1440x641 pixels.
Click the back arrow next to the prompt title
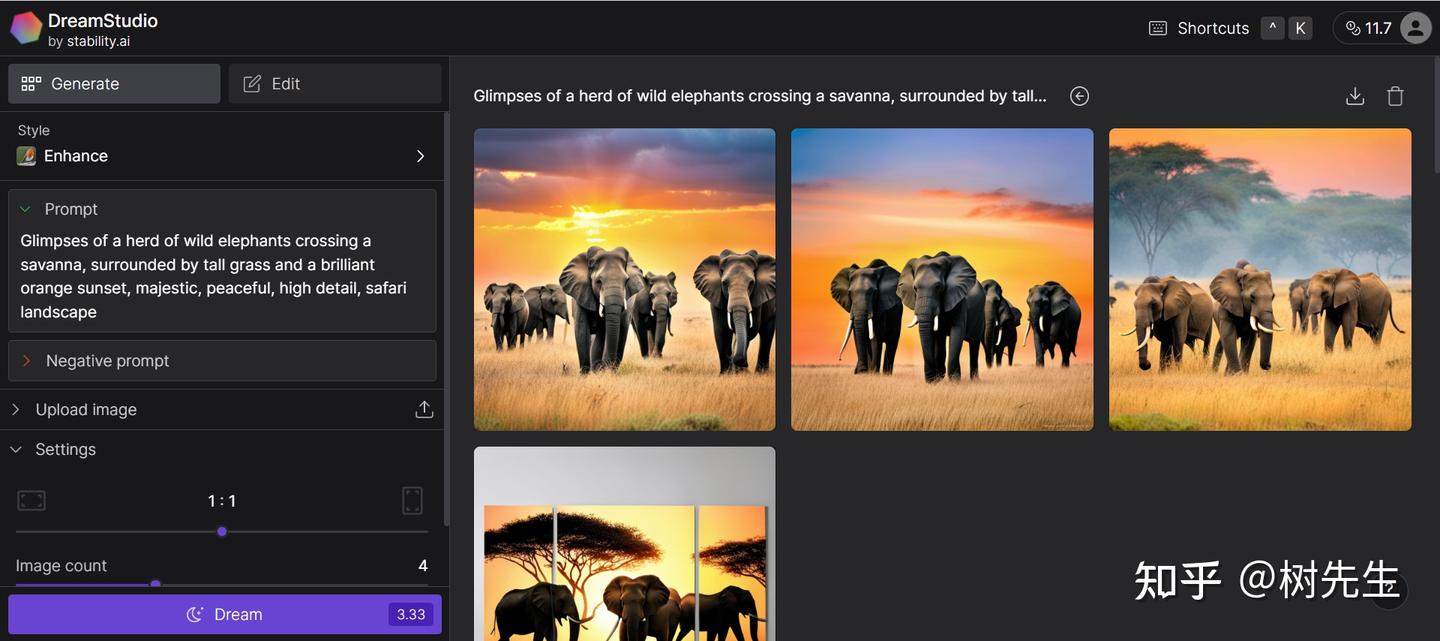[1079, 95]
